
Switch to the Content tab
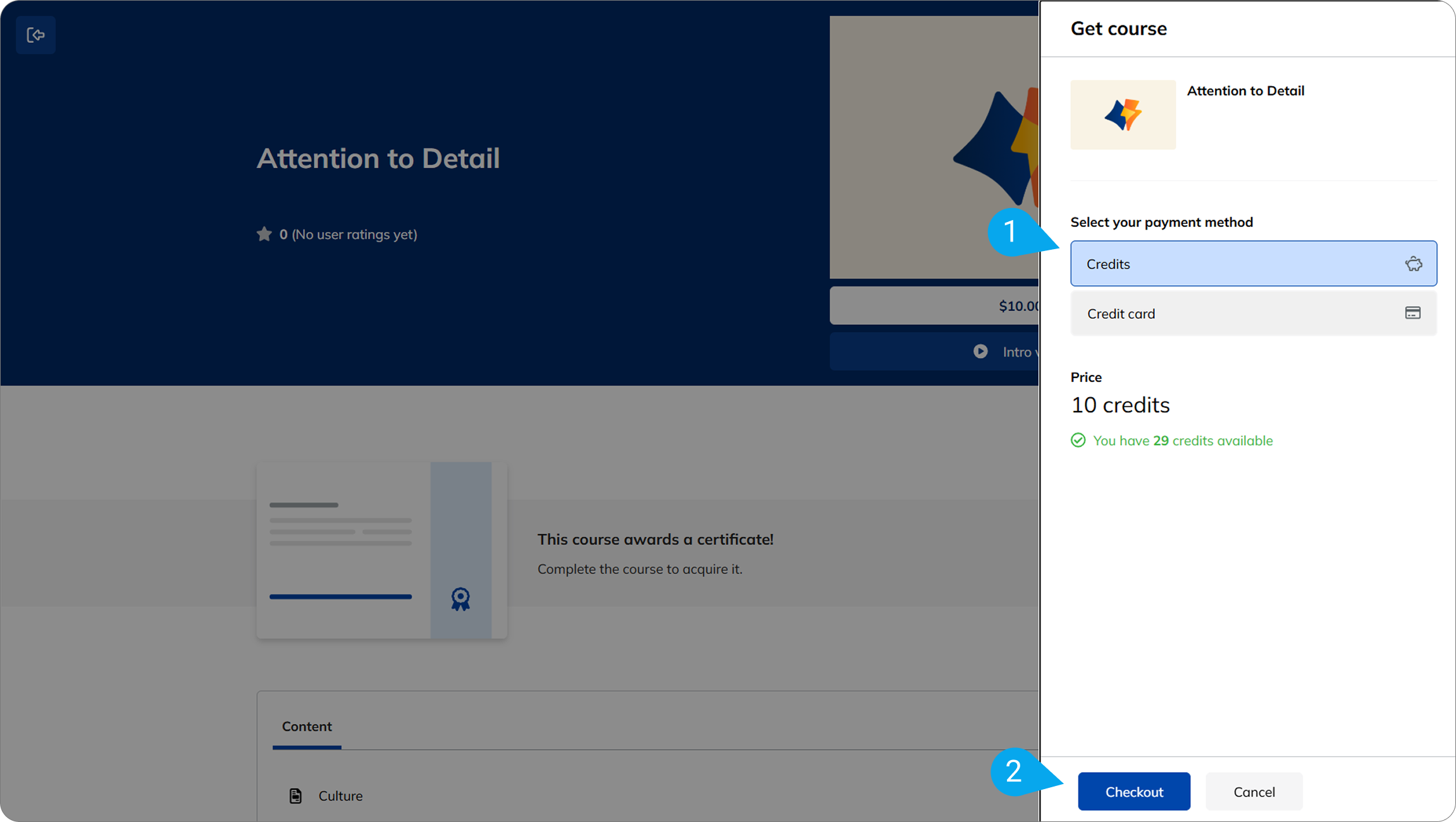307,727
